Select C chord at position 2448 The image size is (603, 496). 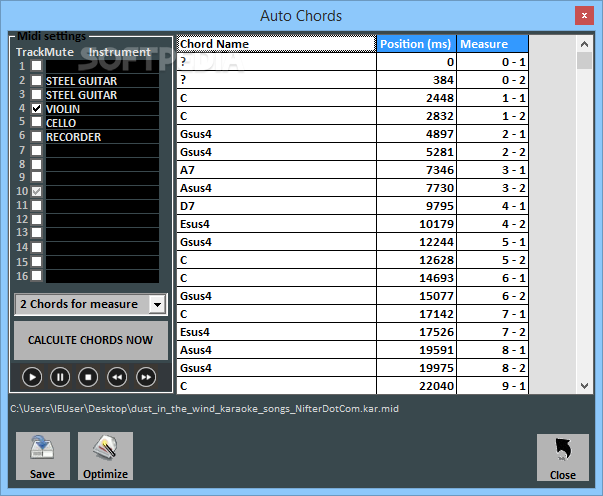[x=276, y=98]
